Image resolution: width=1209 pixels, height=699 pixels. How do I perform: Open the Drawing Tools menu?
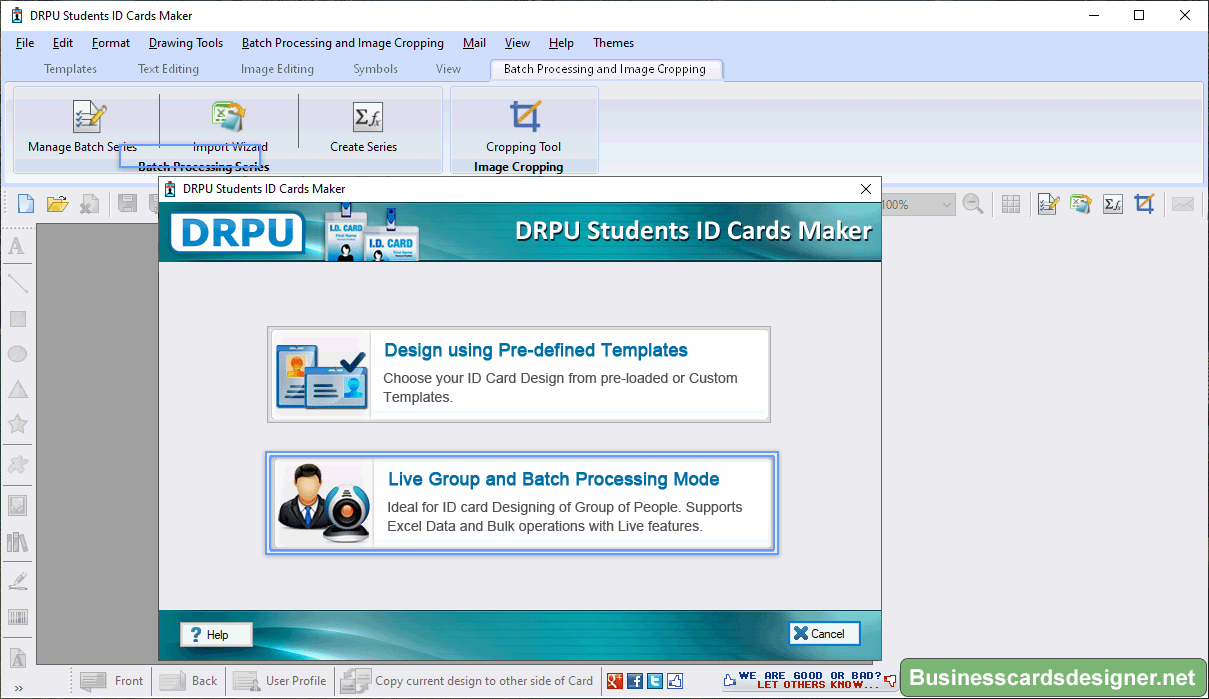(x=186, y=43)
